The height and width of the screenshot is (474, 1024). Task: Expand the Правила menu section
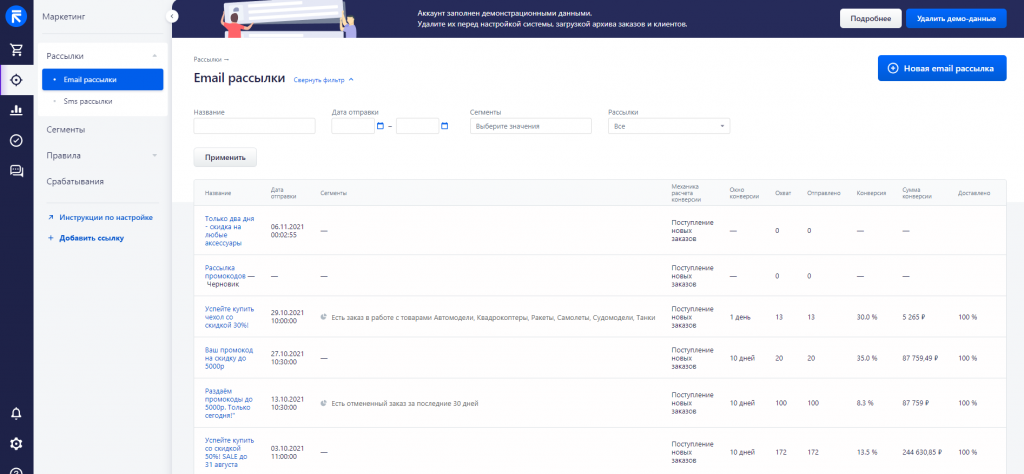point(154,155)
